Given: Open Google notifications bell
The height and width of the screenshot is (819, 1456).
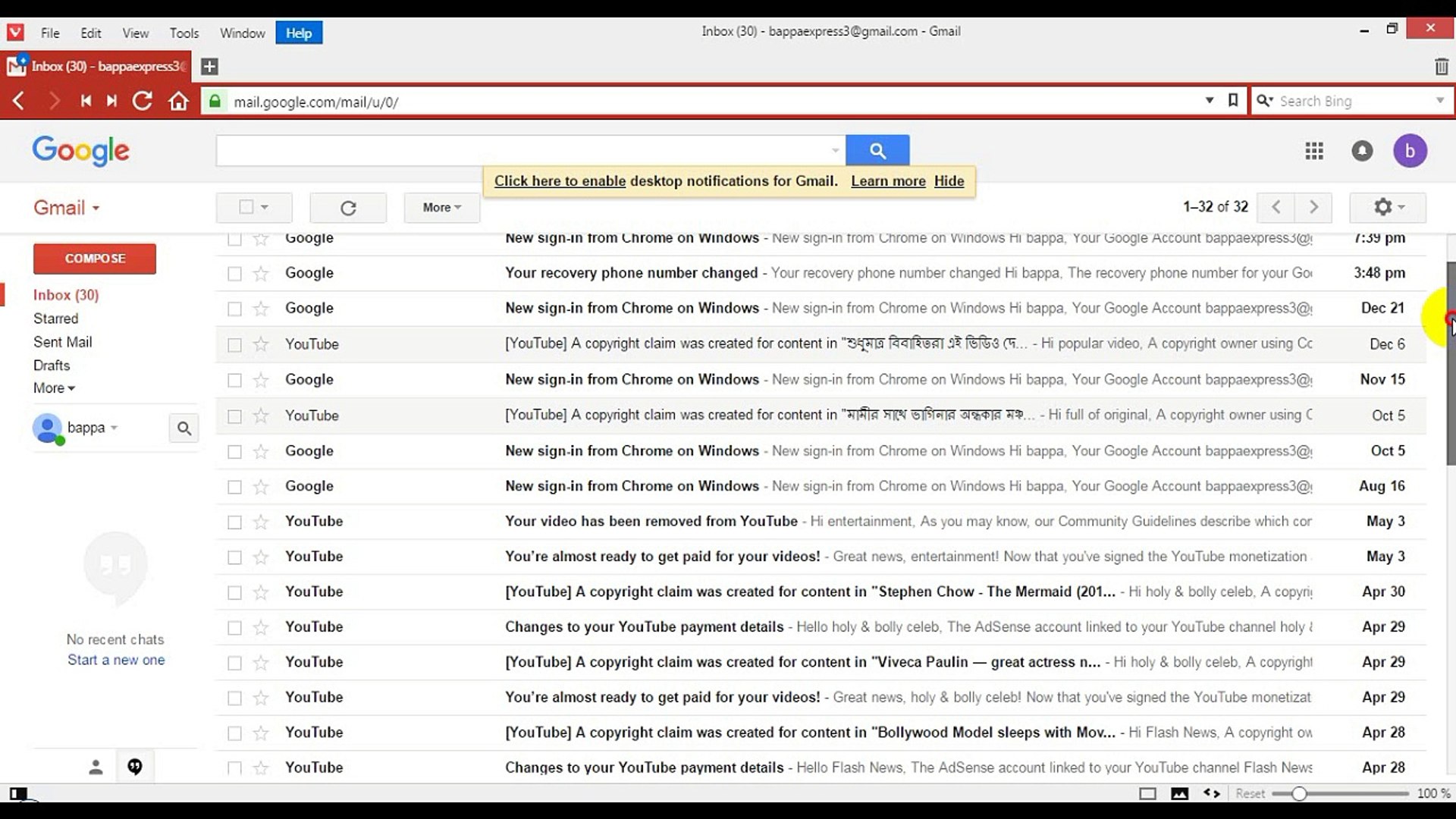Looking at the screenshot, I should (x=1362, y=151).
